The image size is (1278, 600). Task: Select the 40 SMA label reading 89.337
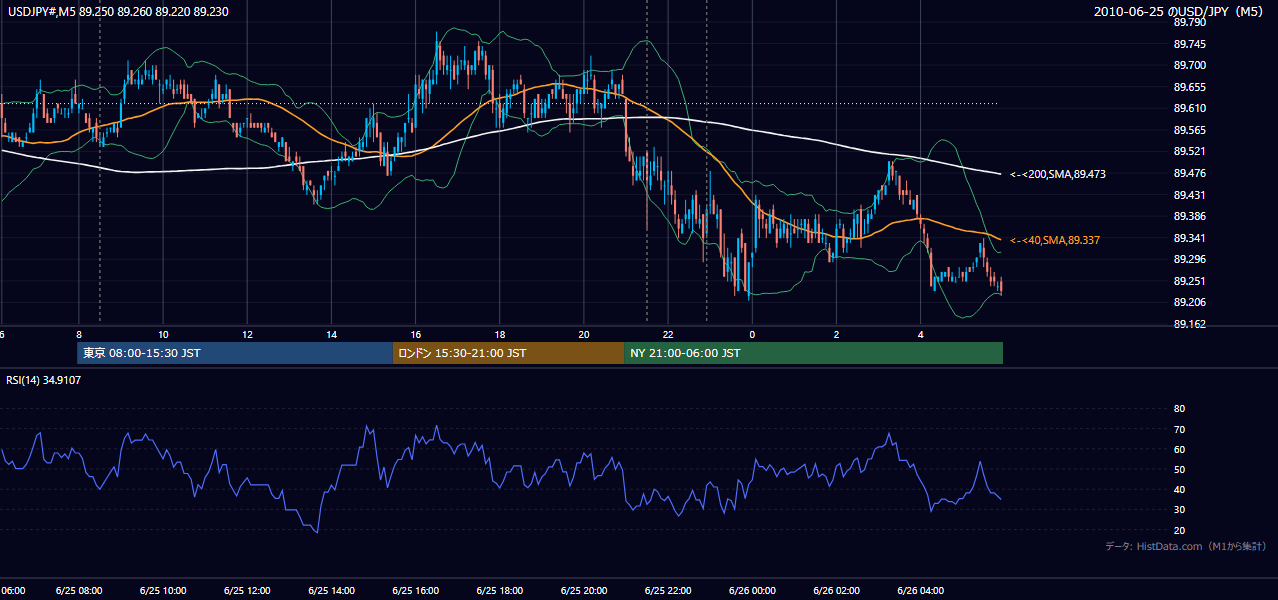1055,240
